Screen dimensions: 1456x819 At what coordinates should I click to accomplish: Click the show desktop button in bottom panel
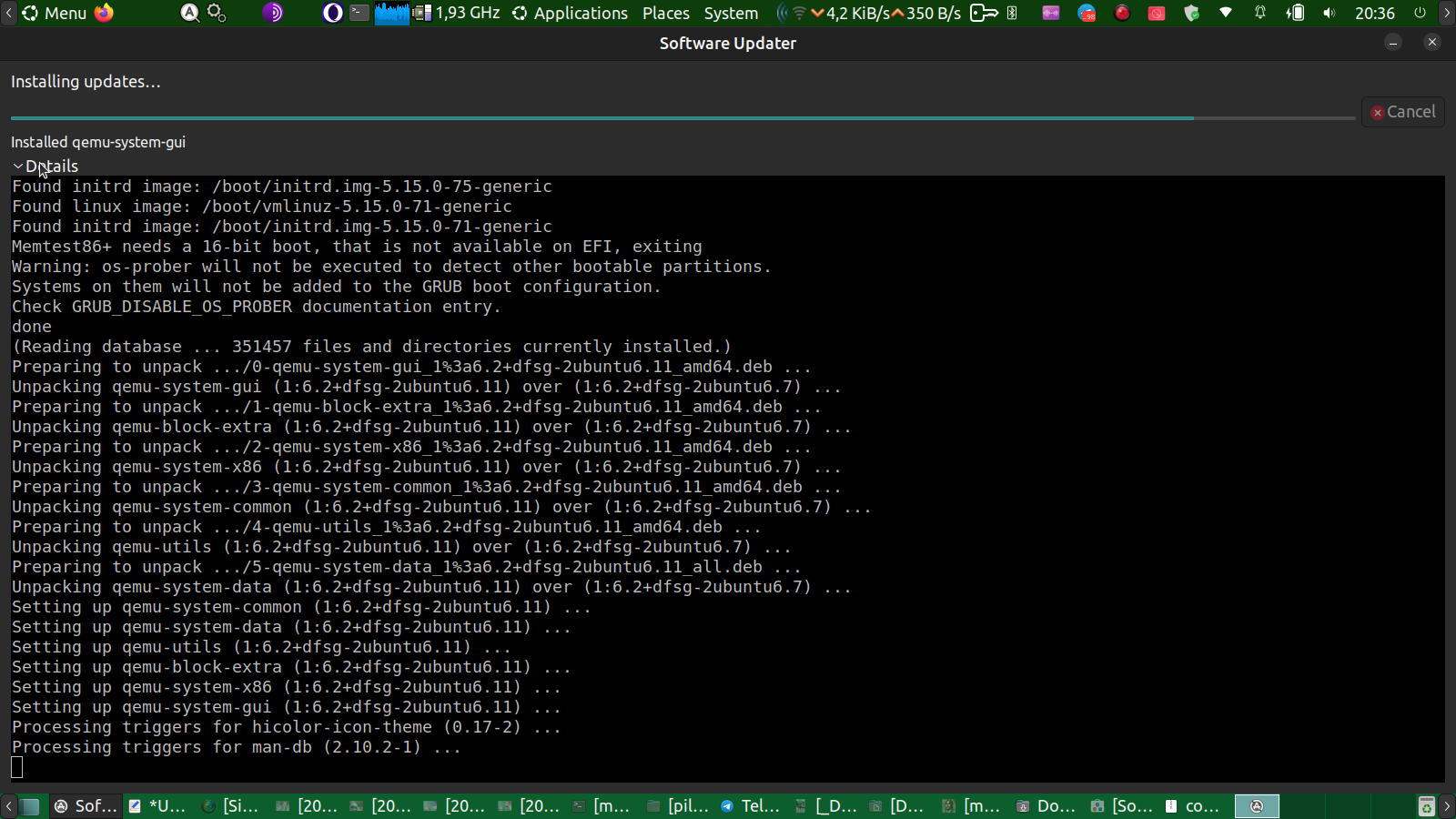pos(30,806)
